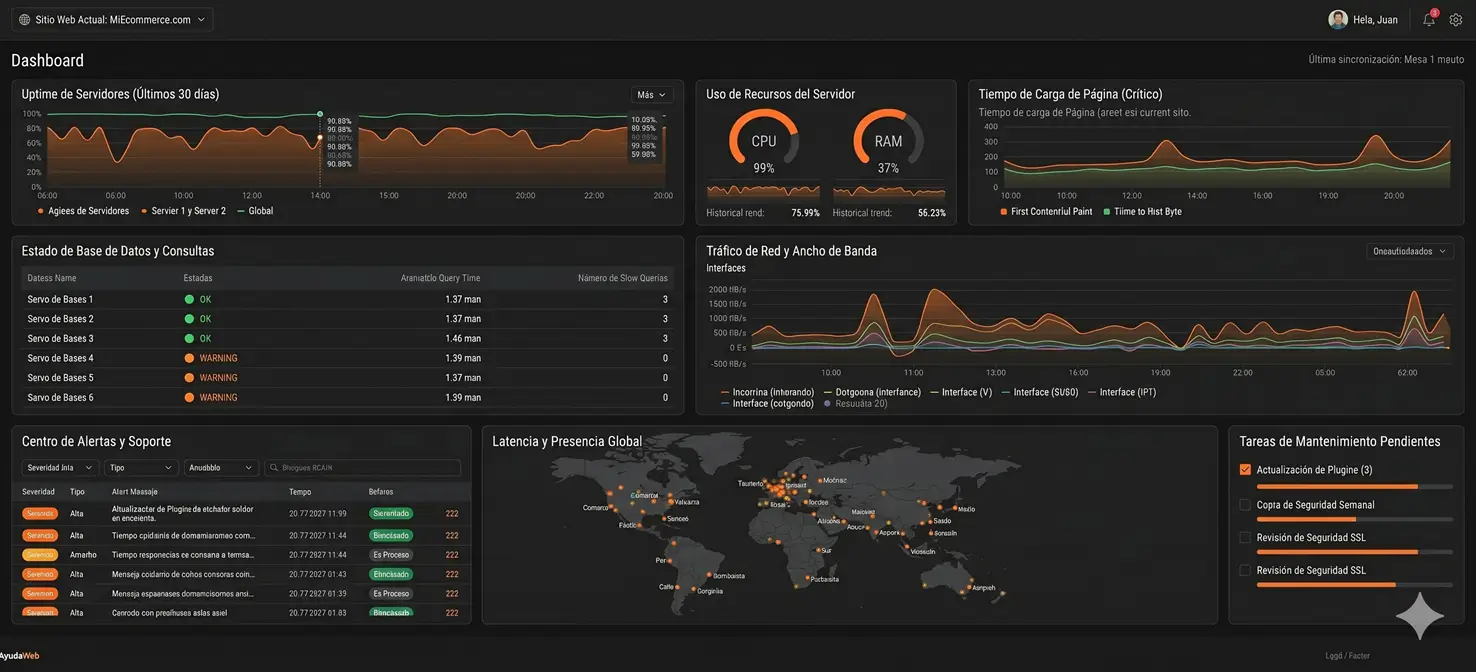Open the notifications bell icon
1476x672 pixels.
1429,20
